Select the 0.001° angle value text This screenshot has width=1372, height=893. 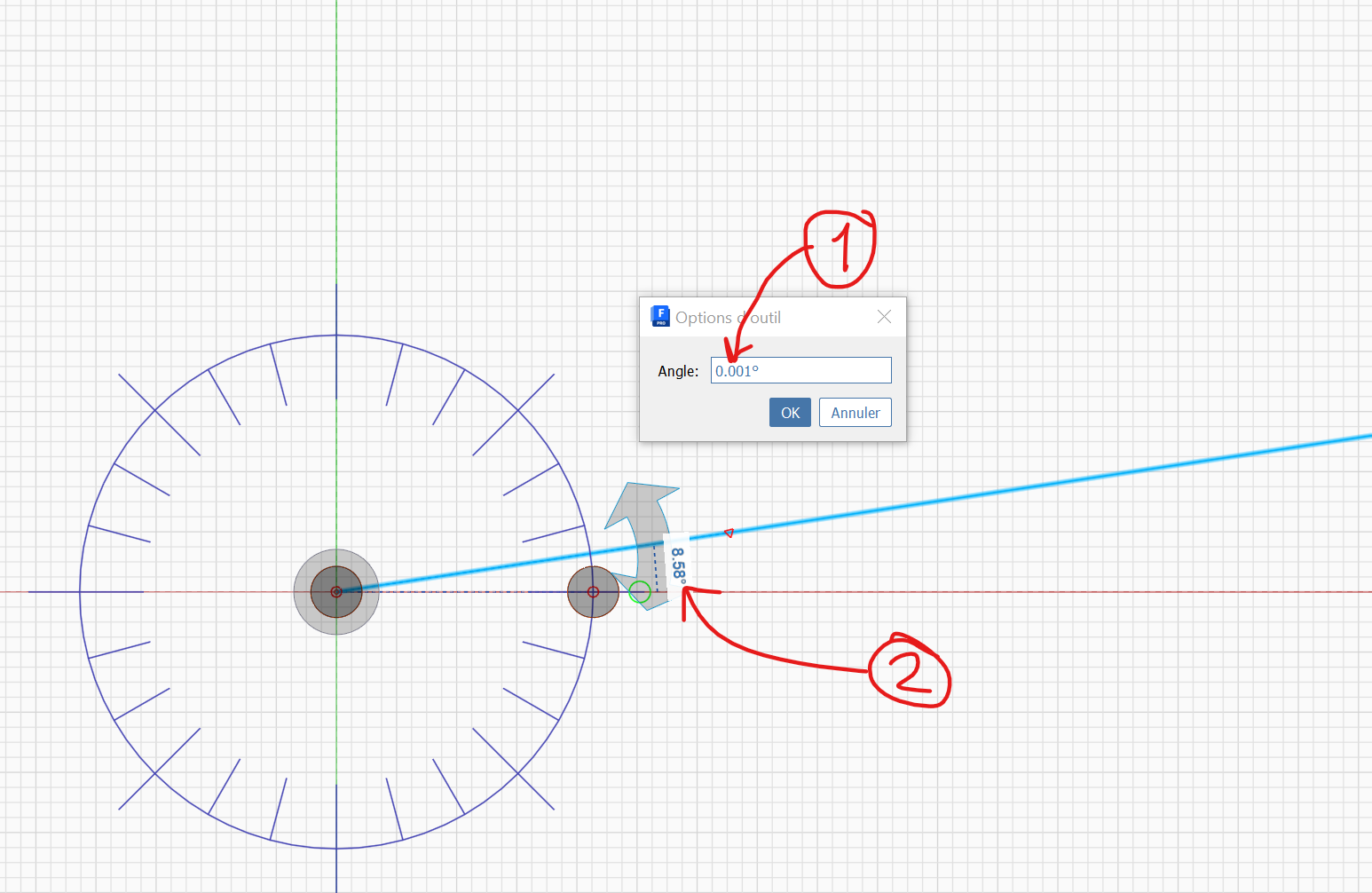[735, 370]
